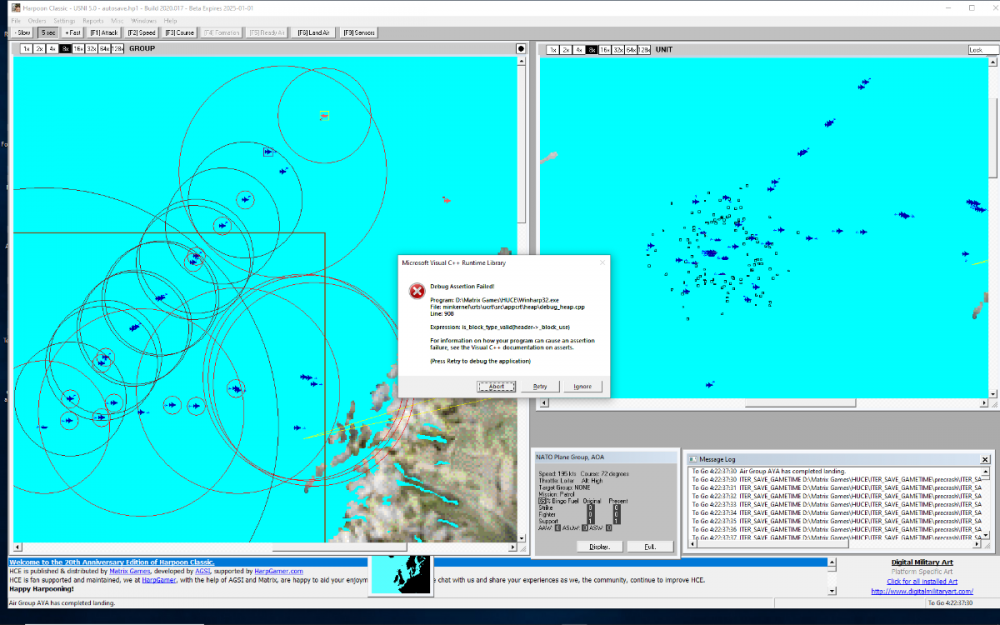Image resolution: width=1000 pixels, height=625 pixels.
Task: Click the Fast time compression button
Action: [x=73, y=33]
